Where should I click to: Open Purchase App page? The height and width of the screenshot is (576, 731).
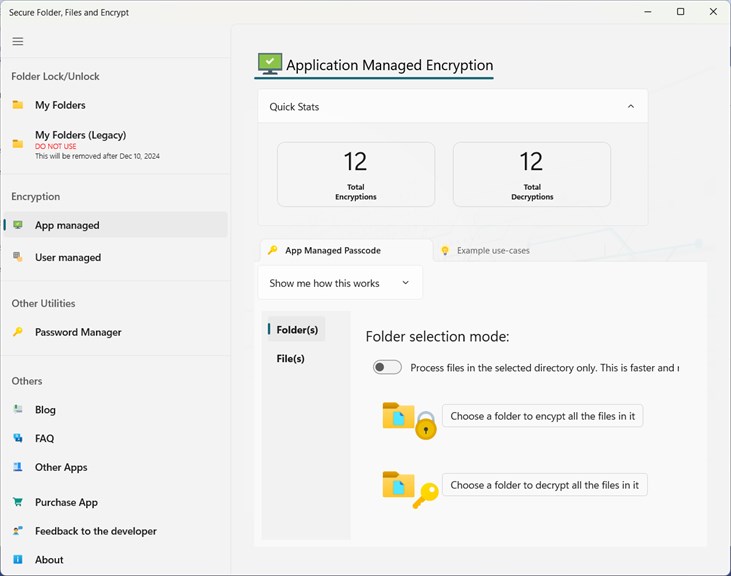point(115,502)
